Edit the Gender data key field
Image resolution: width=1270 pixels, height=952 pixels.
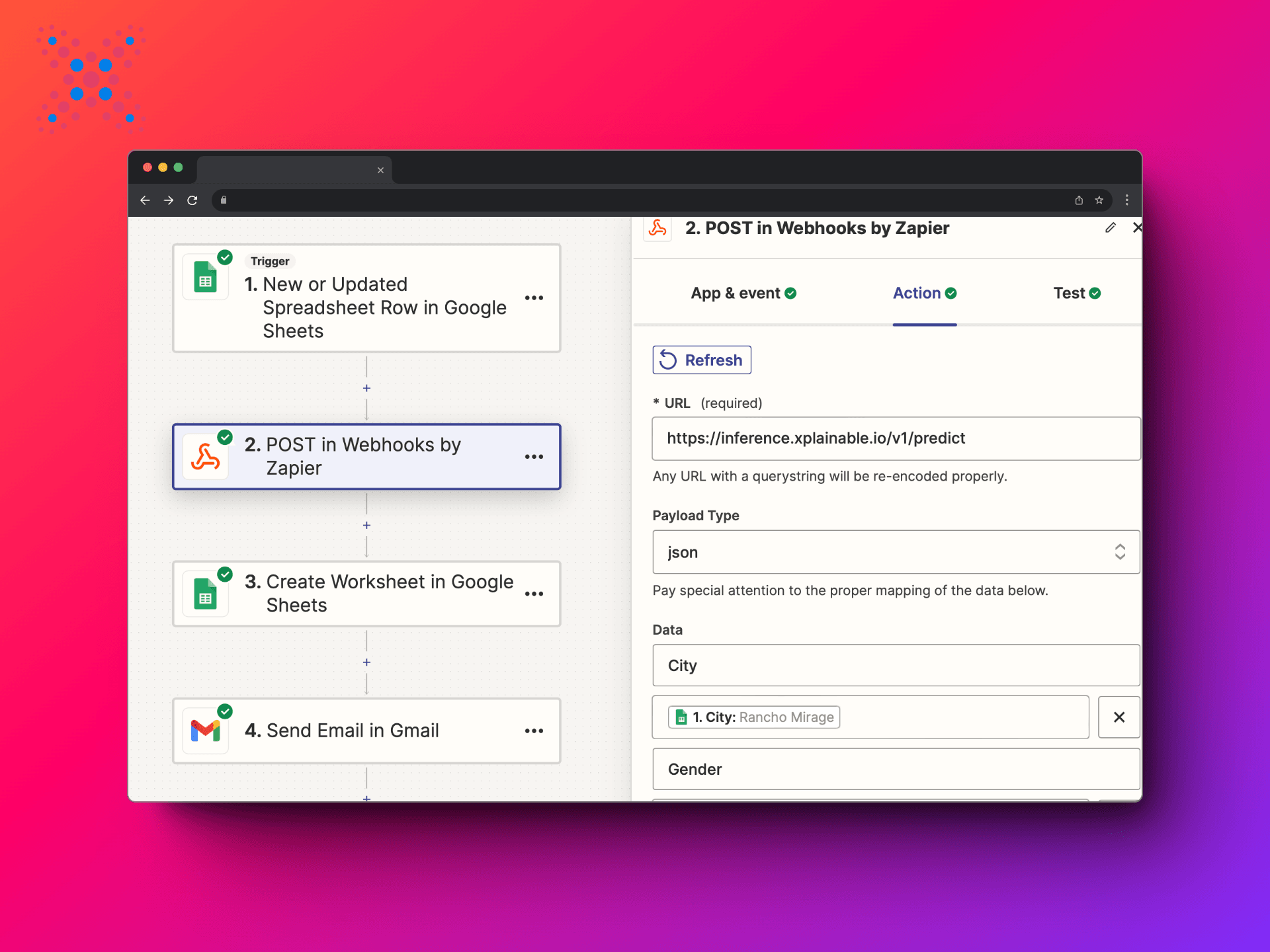896,769
